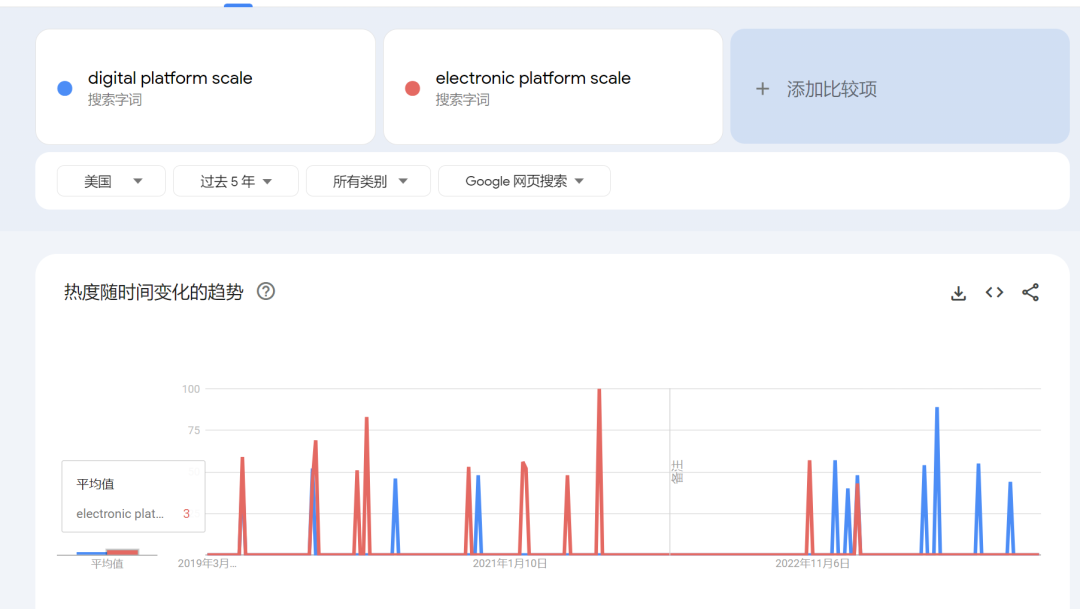
Task: Click the plus icon in 添加比较项
Action: pyautogui.click(x=762, y=88)
